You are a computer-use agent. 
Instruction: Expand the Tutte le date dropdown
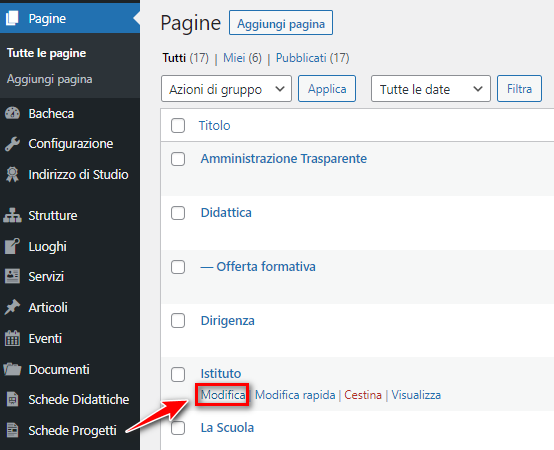(x=431, y=89)
